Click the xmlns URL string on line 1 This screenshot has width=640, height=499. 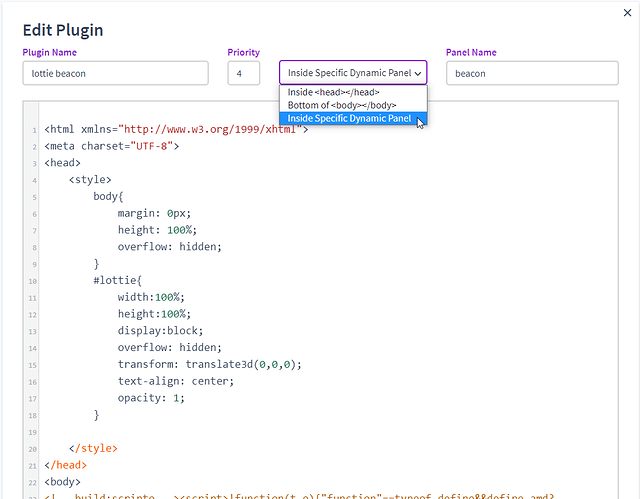coord(210,129)
